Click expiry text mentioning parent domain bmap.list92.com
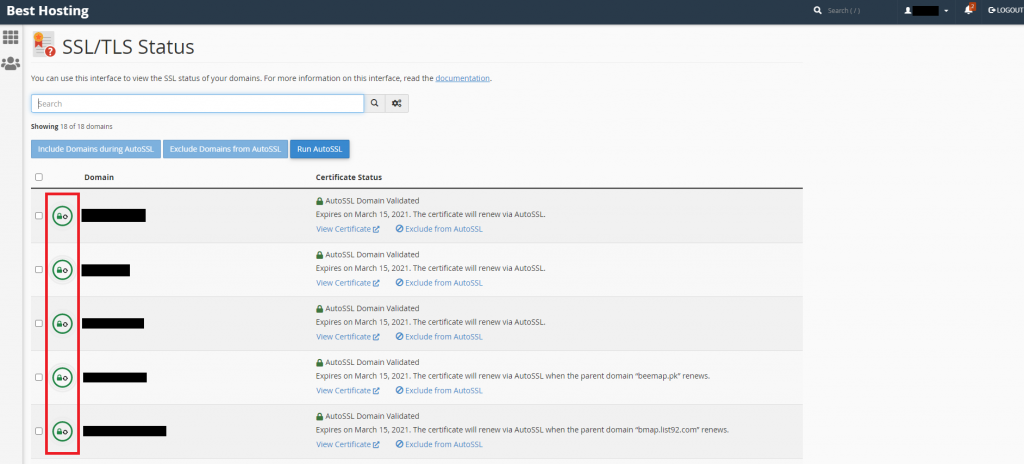The width and height of the screenshot is (1024, 464). point(522,430)
